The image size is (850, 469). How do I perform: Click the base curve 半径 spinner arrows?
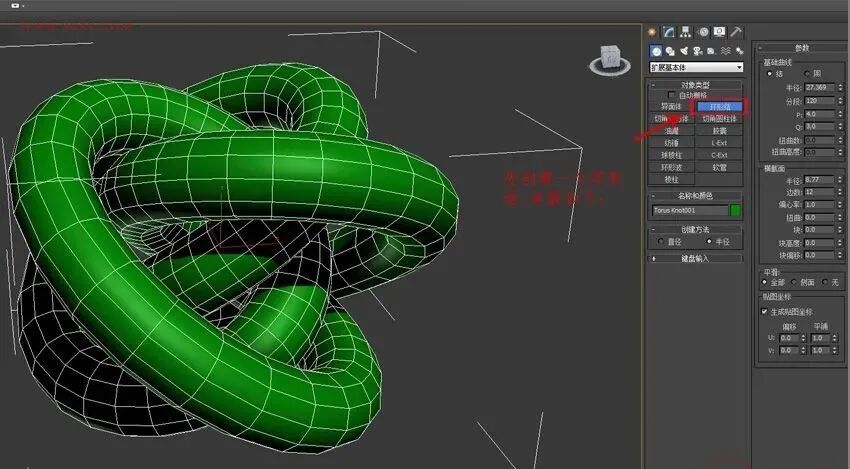(840, 88)
